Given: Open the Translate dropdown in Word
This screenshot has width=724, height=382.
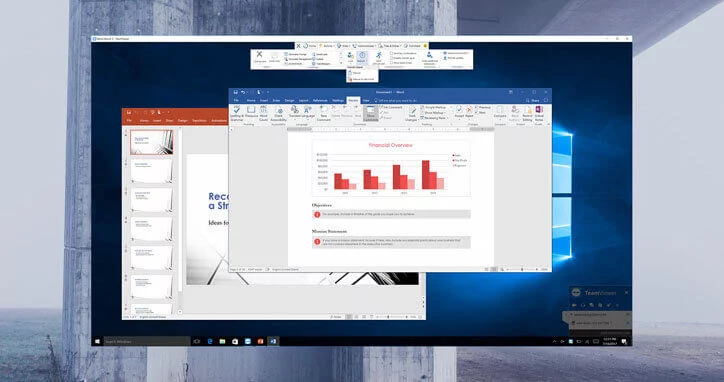Looking at the screenshot, I should pos(295,113).
